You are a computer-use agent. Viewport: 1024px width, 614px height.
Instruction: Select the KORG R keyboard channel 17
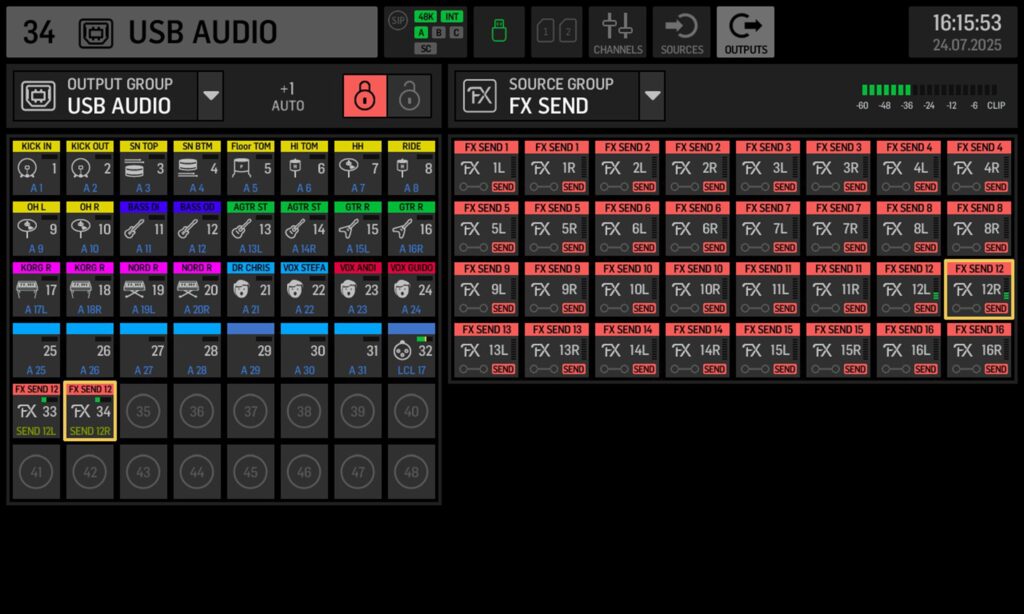click(36, 288)
